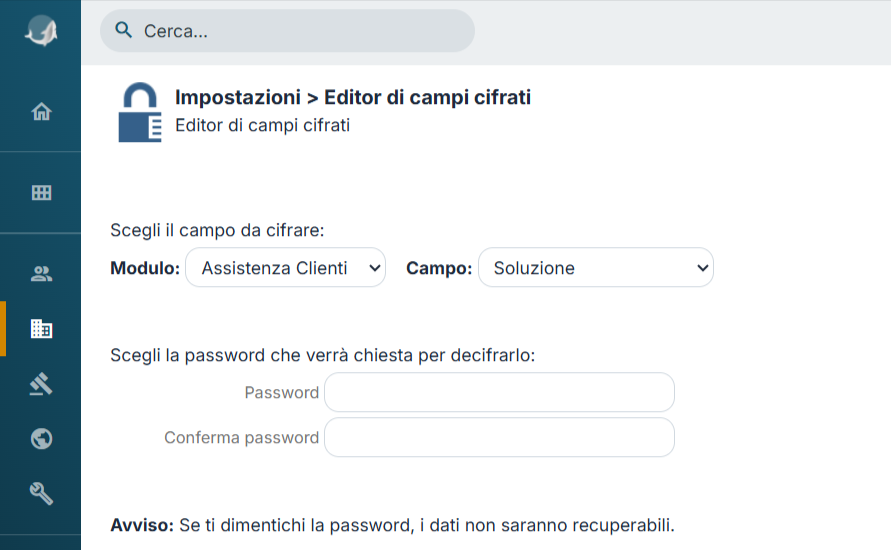Select the highlighted building icon in the sidebar

(x=41, y=328)
